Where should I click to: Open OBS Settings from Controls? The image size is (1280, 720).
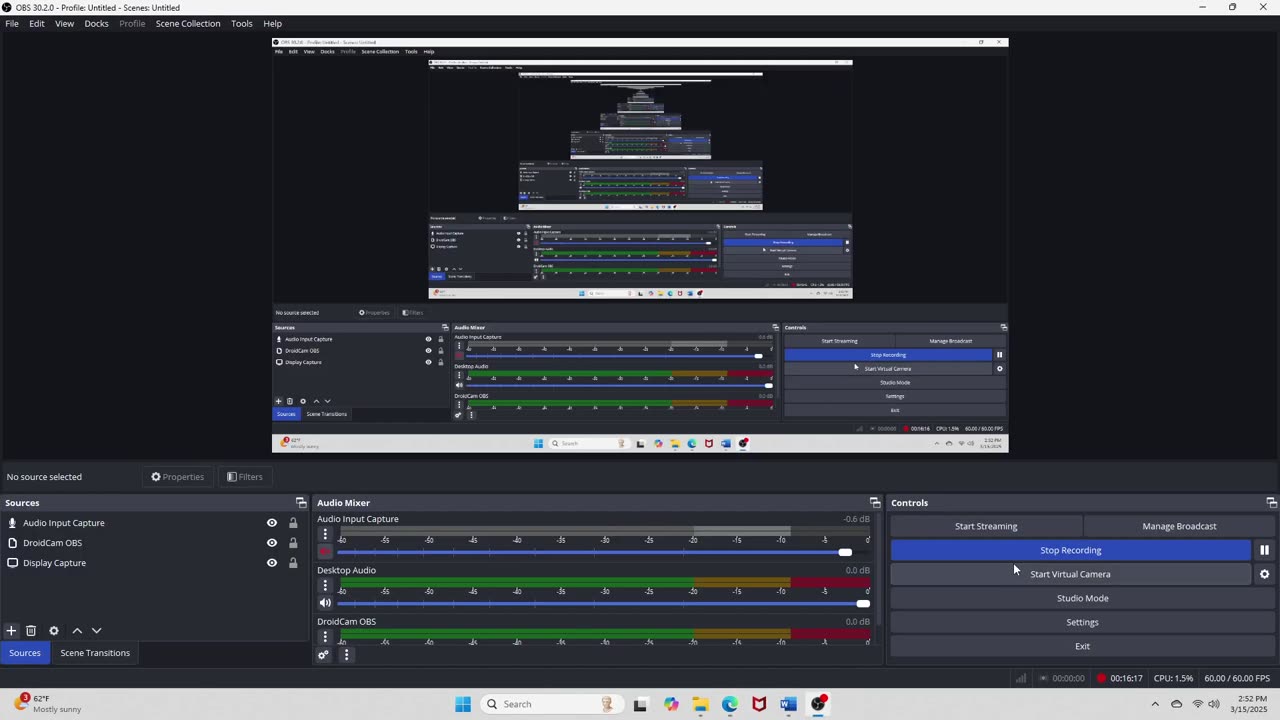point(1082,622)
